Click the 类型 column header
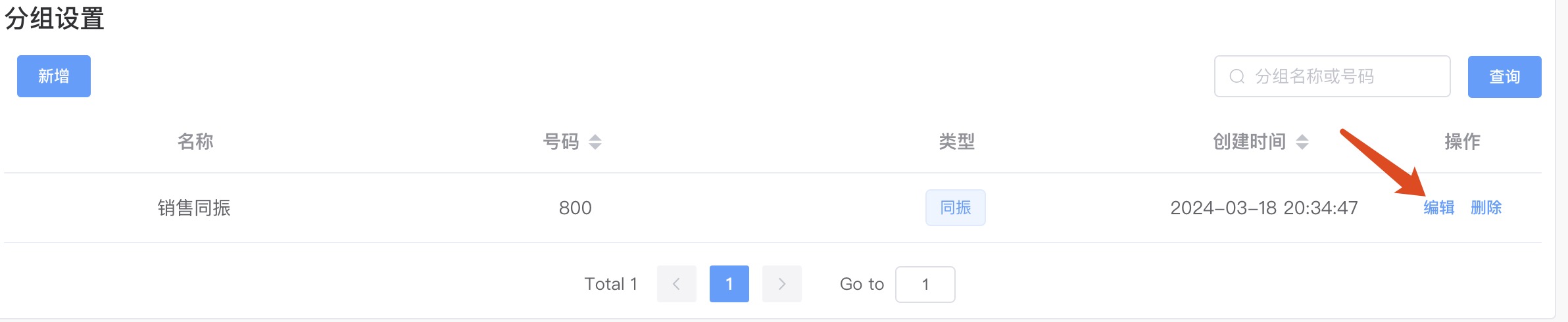Screen dimensions: 1568x322 click(956, 141)
